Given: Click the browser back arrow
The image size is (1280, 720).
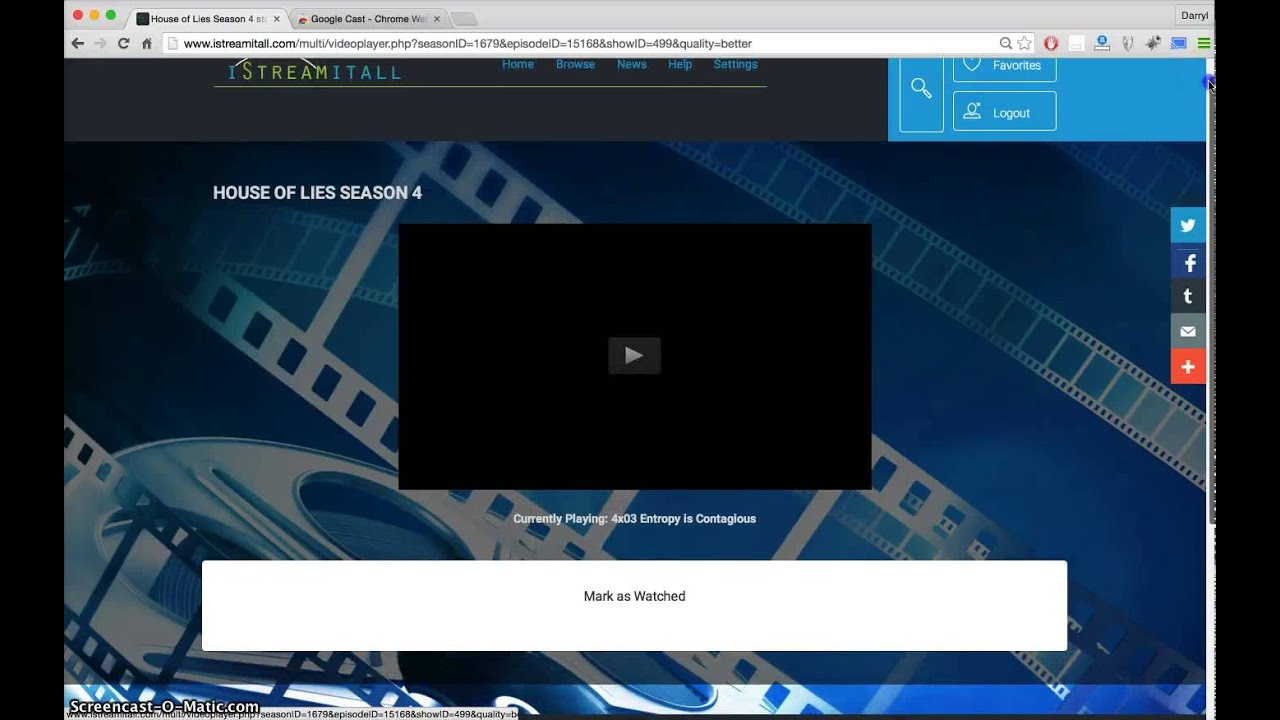Looking at the screenshot, I should click(77, 43).
